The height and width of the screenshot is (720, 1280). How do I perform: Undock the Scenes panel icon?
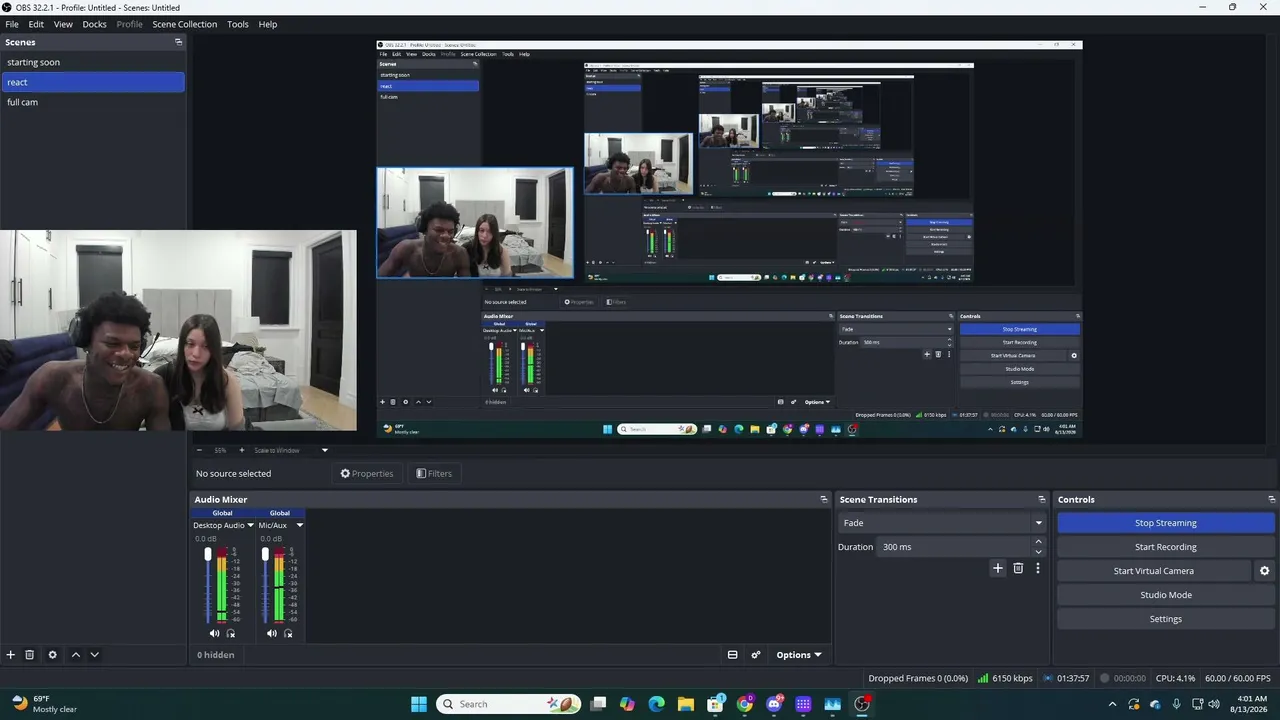(x=179, y=42)
